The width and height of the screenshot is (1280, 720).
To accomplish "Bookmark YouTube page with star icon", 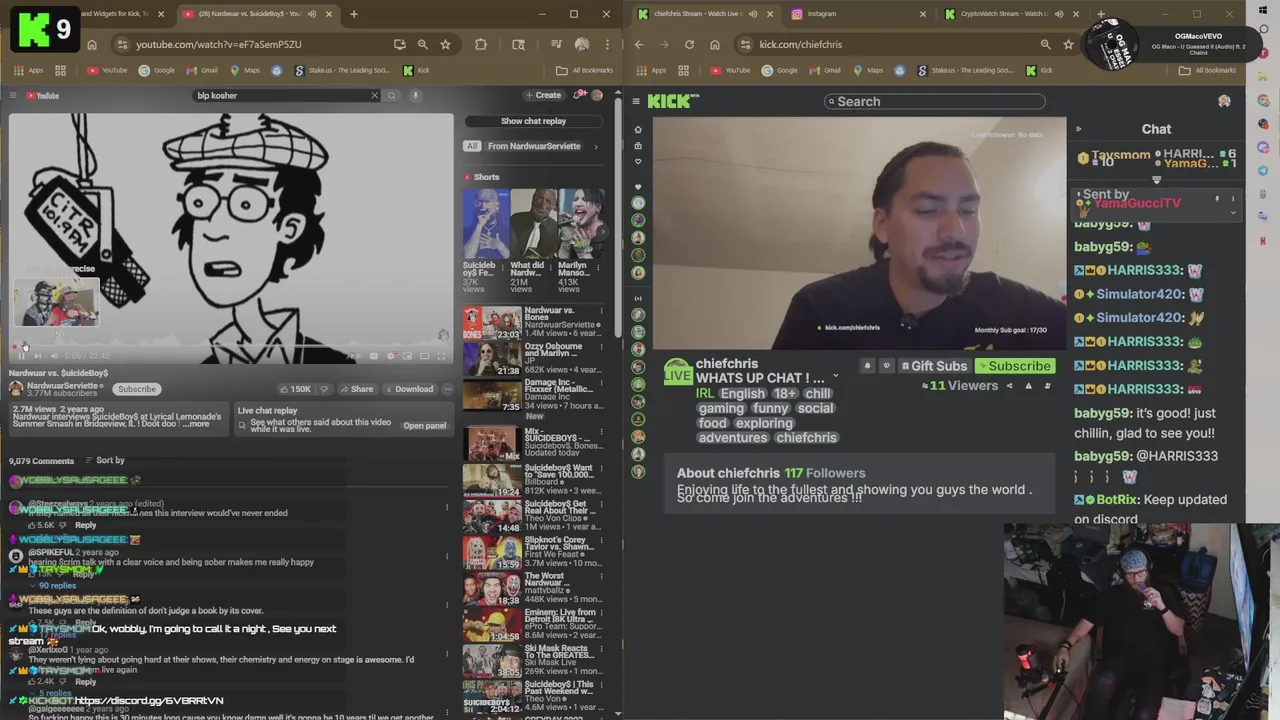I will [446, 44].
